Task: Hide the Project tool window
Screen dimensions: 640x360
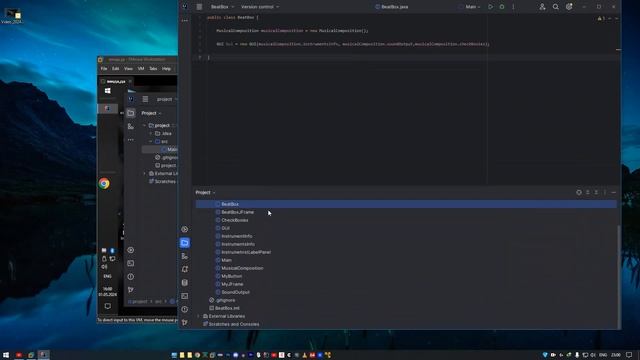Action: tap(613, 192)
